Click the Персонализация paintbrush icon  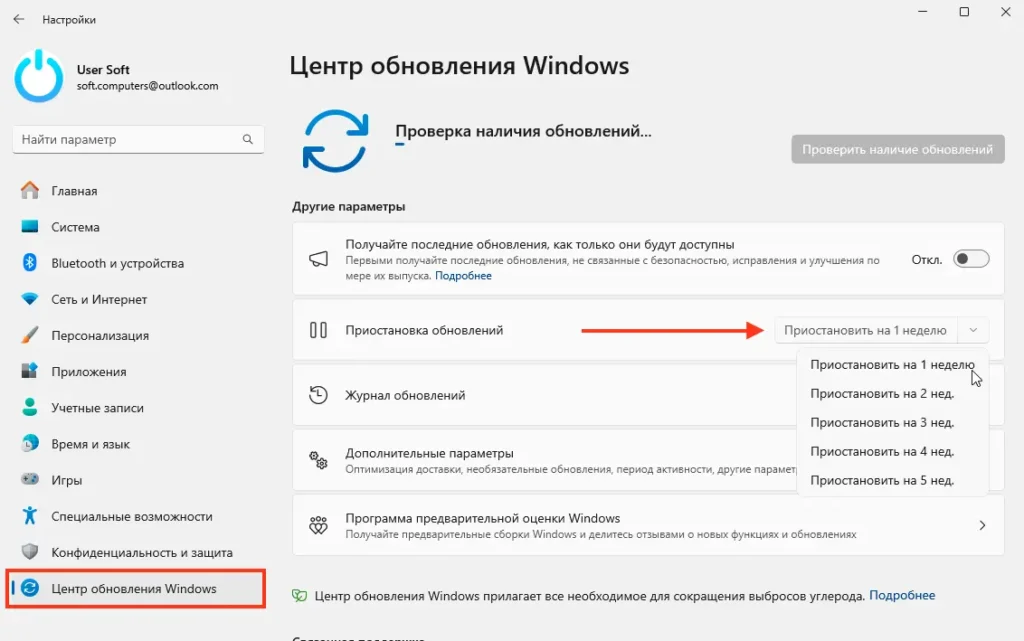[29, 335]
